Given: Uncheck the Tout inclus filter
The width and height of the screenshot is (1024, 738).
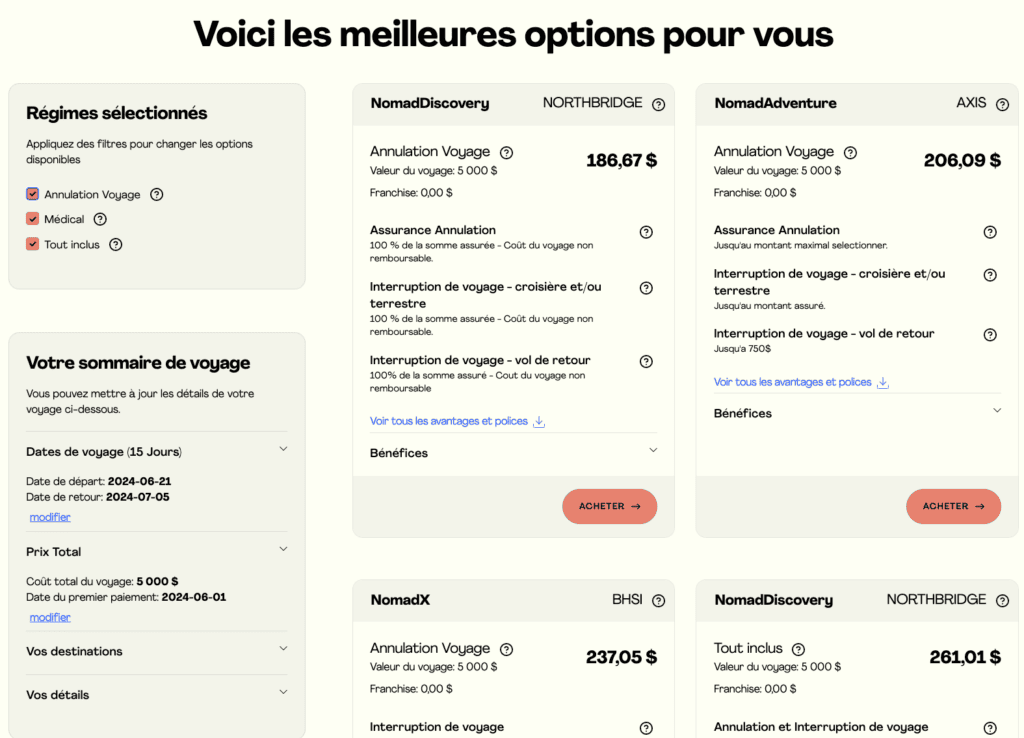Looking at the screenshot, I should click(x=32, y=244).
